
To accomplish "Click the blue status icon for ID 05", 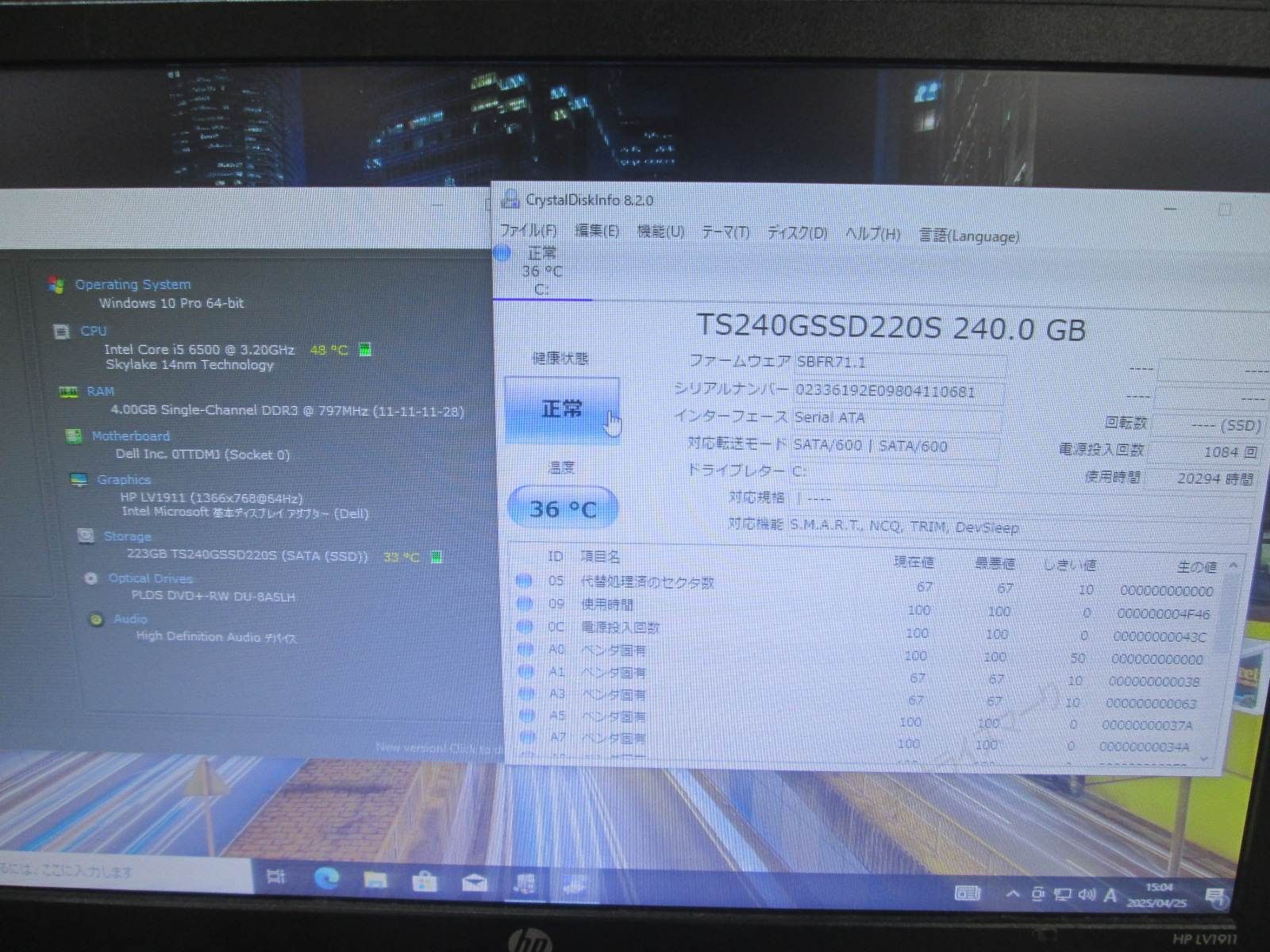I will point(524,581).
